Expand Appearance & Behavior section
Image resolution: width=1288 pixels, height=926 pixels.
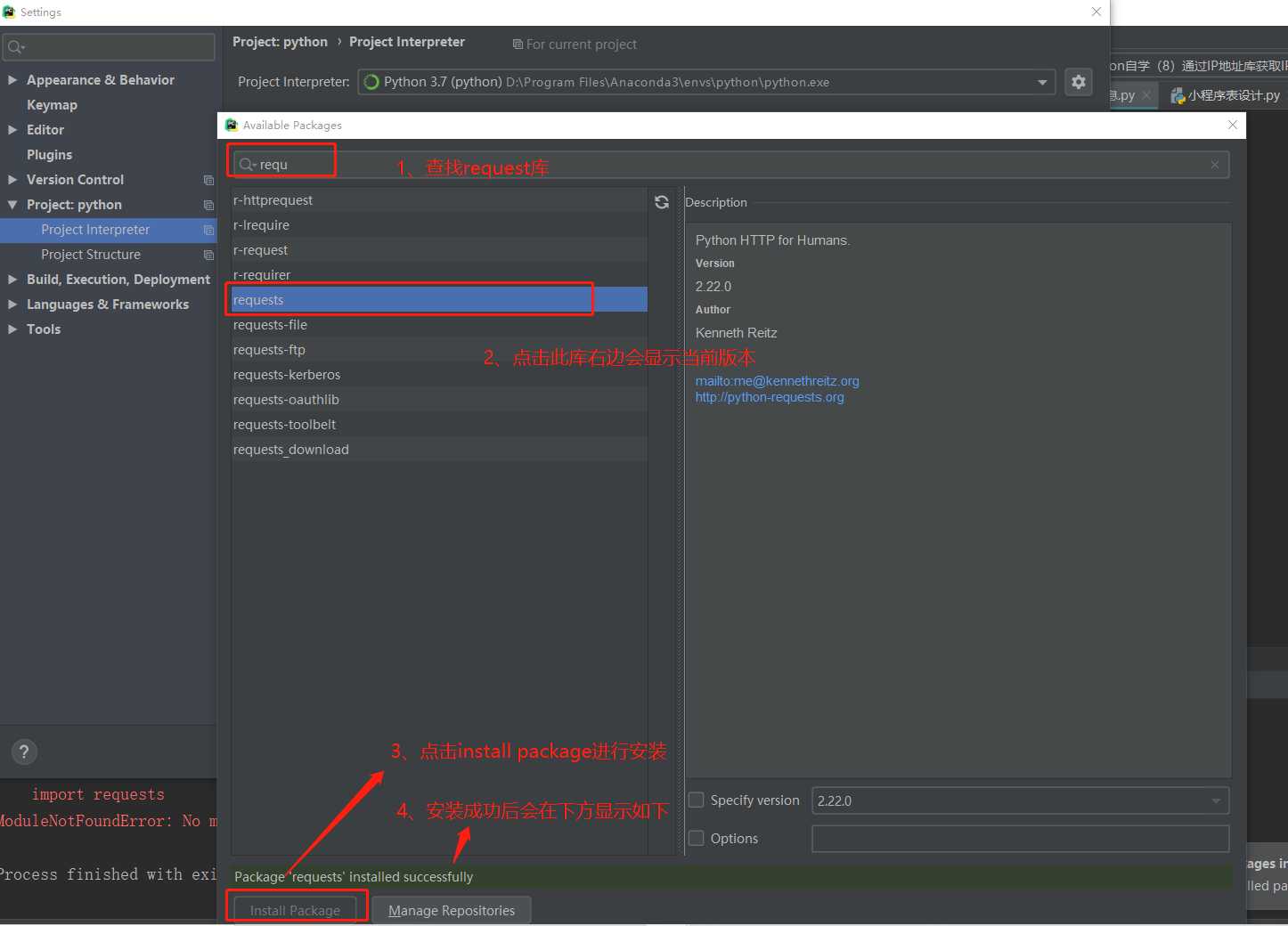(x=12, y=80)
